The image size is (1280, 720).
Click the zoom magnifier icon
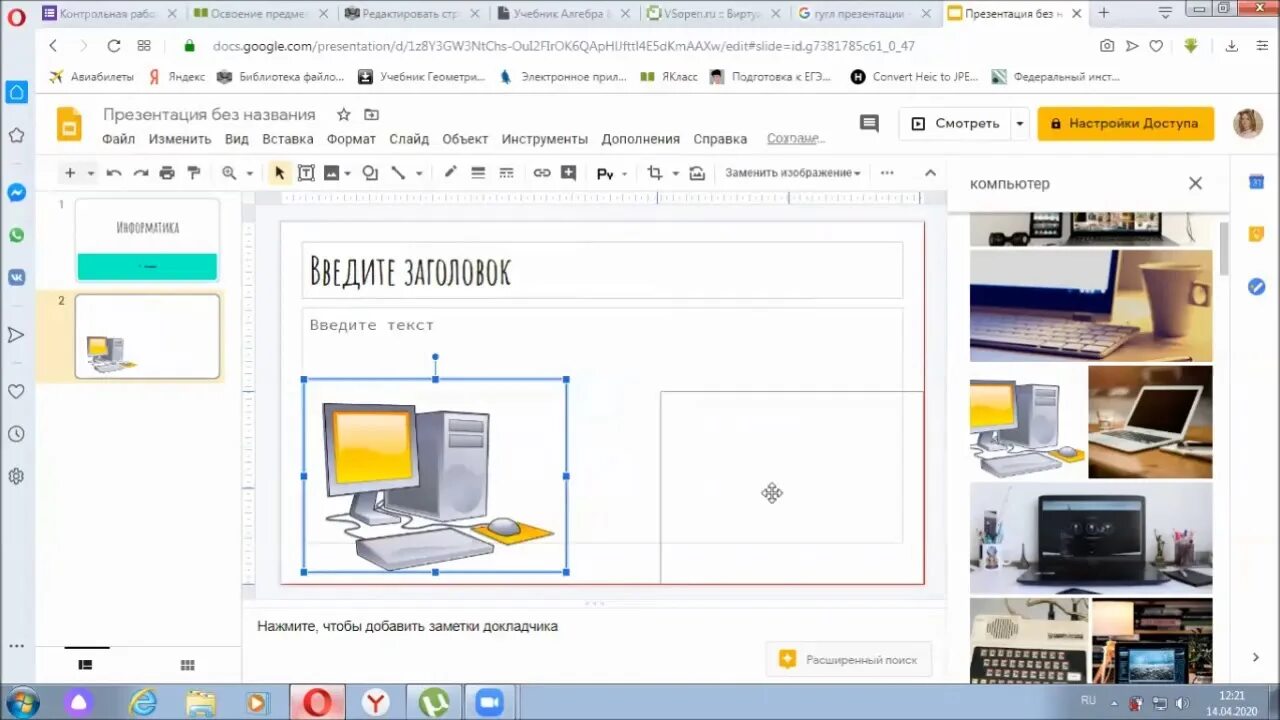(229, 173)
